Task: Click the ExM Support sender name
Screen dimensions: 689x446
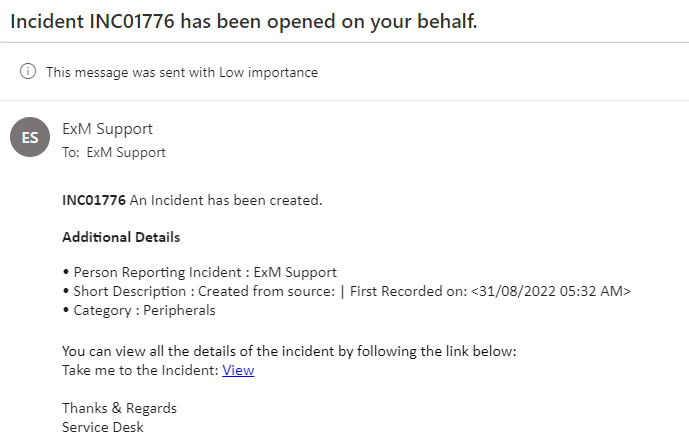Action: (107, 129)
